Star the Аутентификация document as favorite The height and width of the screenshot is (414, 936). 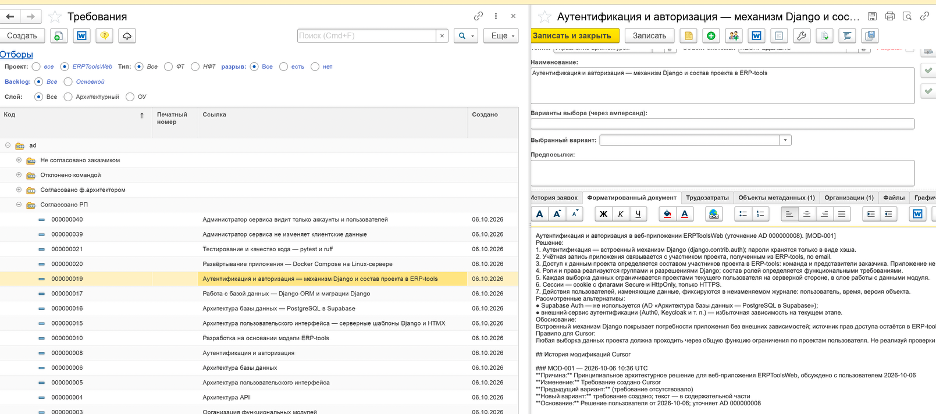point(543,17)
